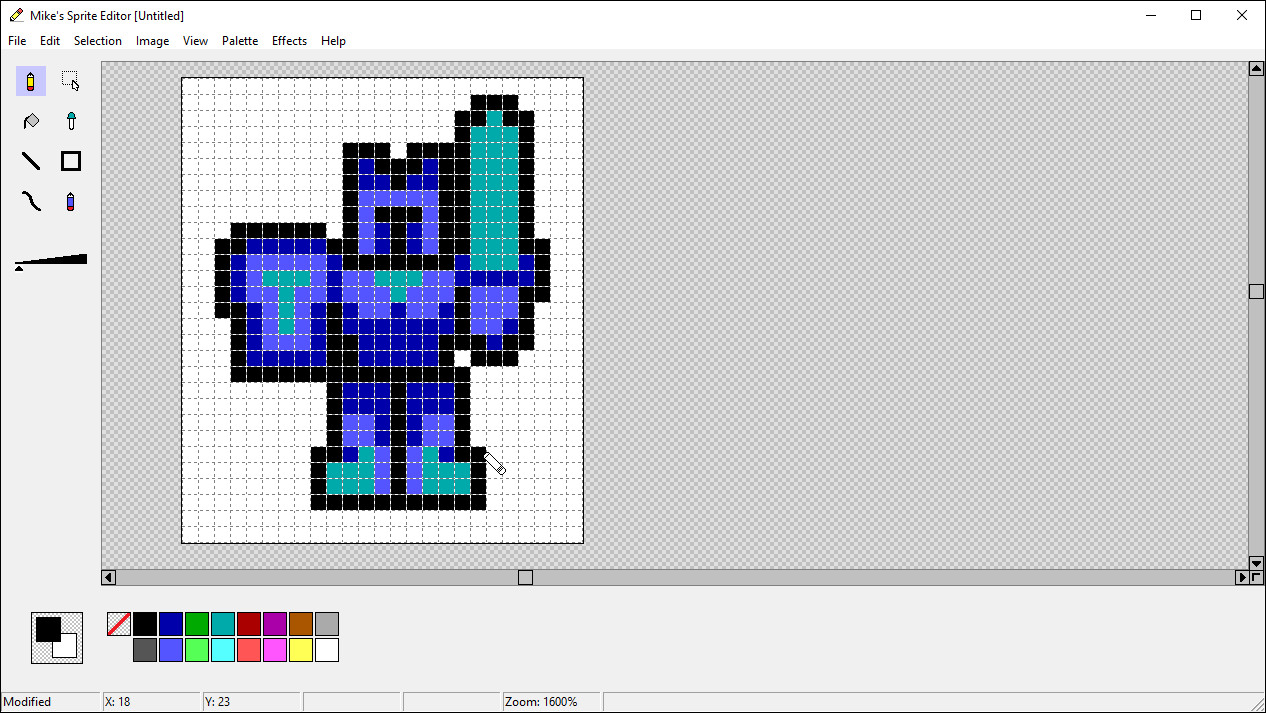Click the horizontal scrollbar thumb
This screenshot has height=713, width=1266.
pos(525,577)
